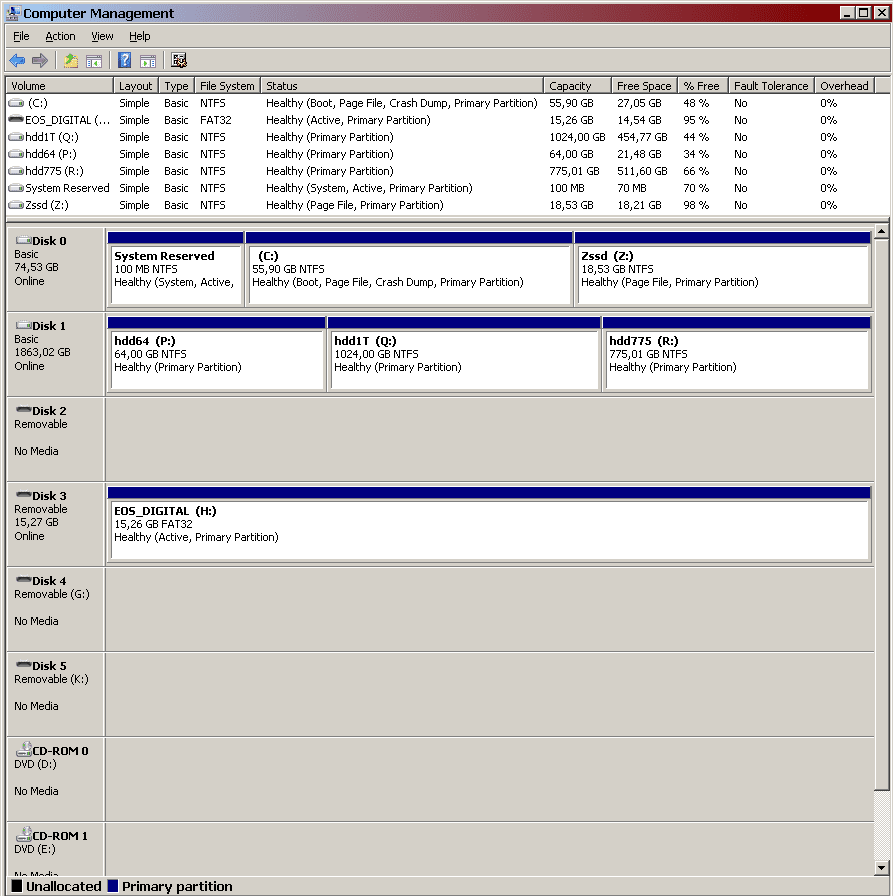Click CD-ROM 0 disc drive icon
The width and height of the screenshot is (893, 896).
click(x=23, y=749)
